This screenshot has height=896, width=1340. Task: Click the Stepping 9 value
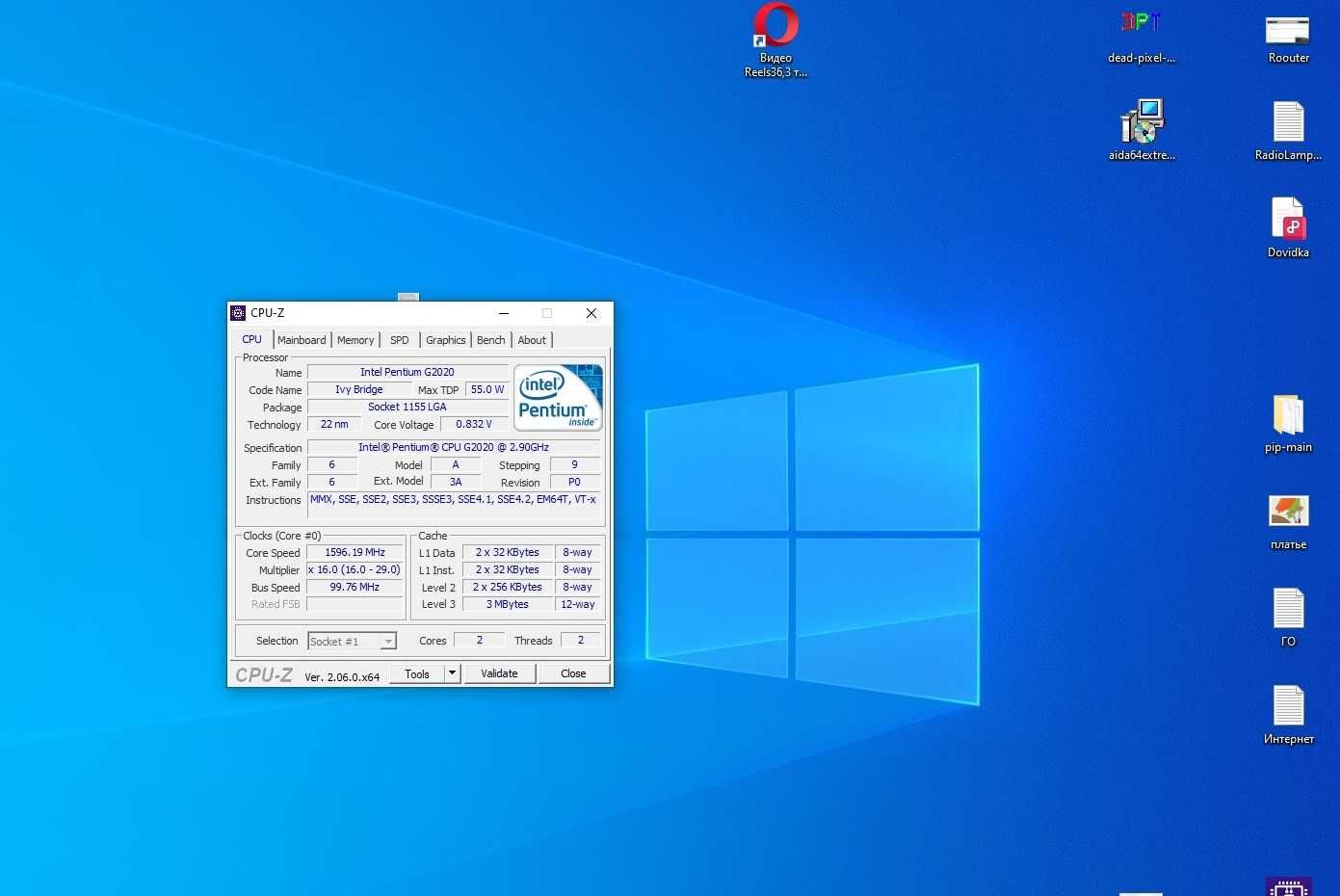coord(574,464)
